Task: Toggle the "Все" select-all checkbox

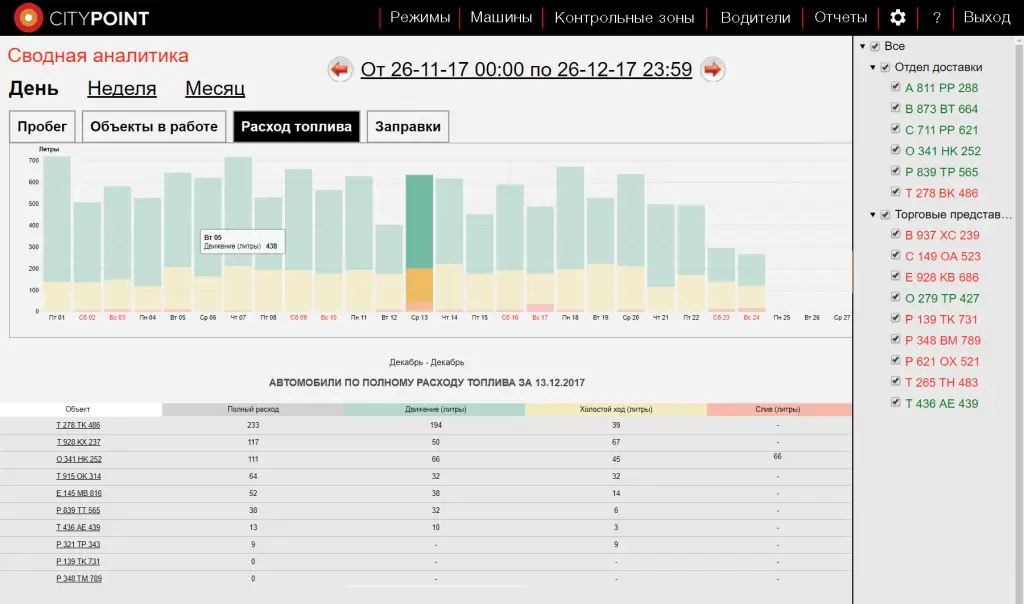Action: 875,47
